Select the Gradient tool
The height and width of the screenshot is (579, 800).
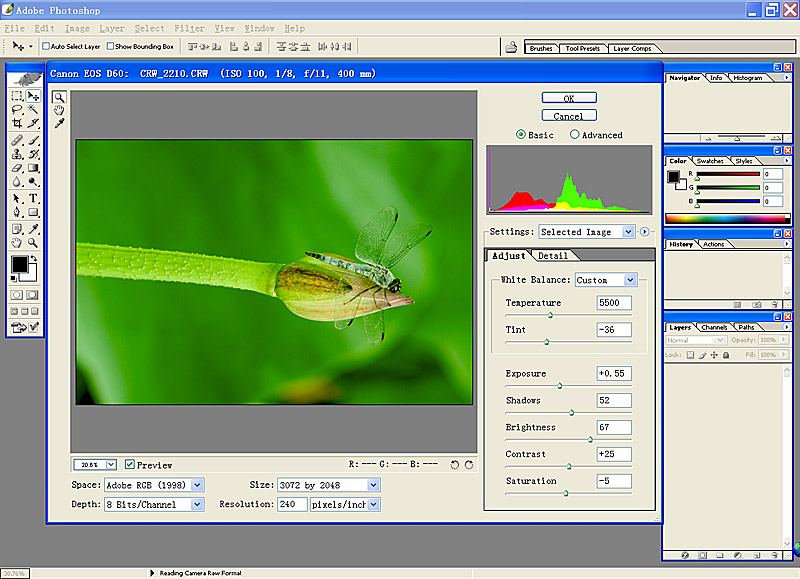(x=33, y=168)
